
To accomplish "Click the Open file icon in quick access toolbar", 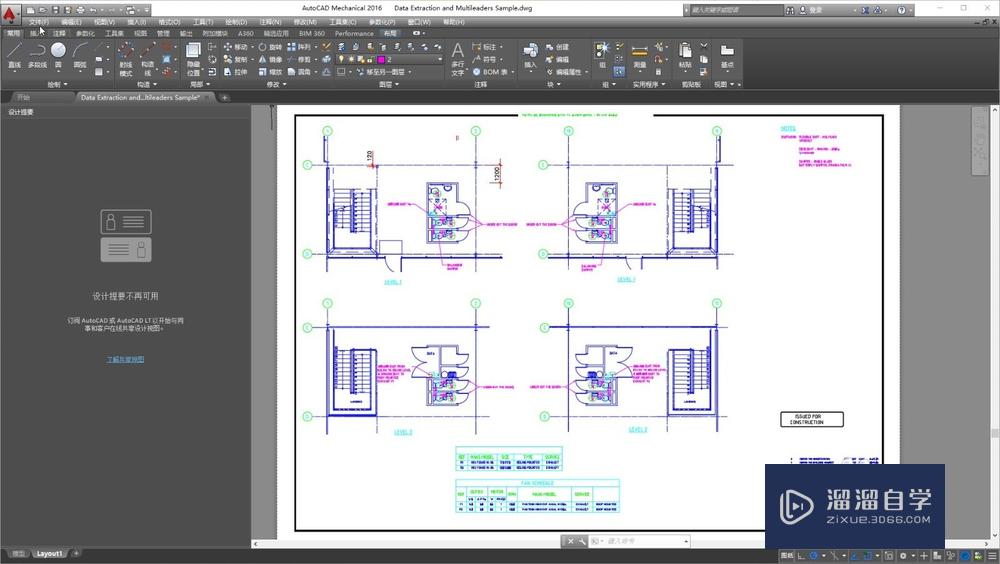I will [43, 10].
